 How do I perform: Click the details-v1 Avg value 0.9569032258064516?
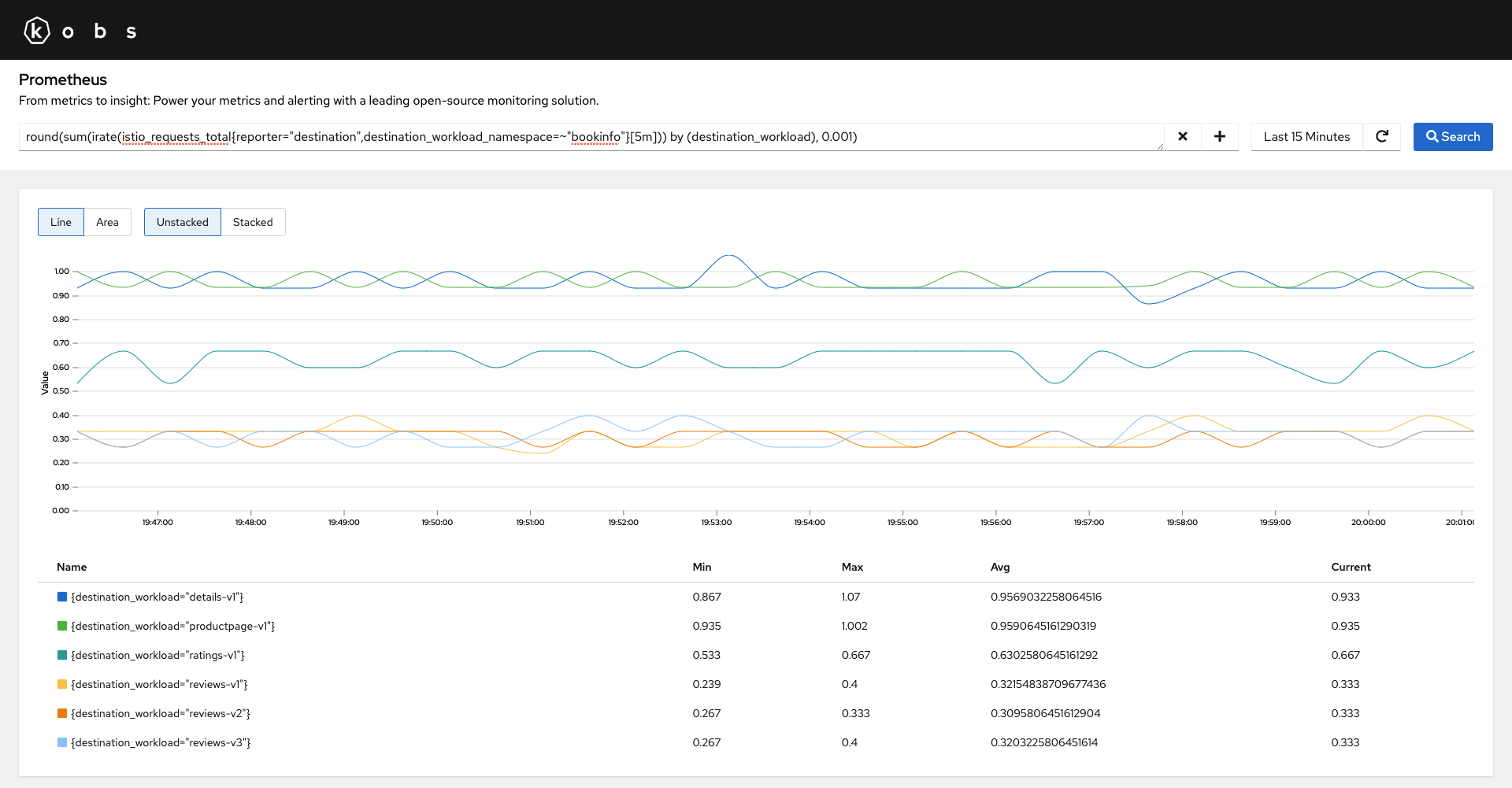coord(1046,597)
